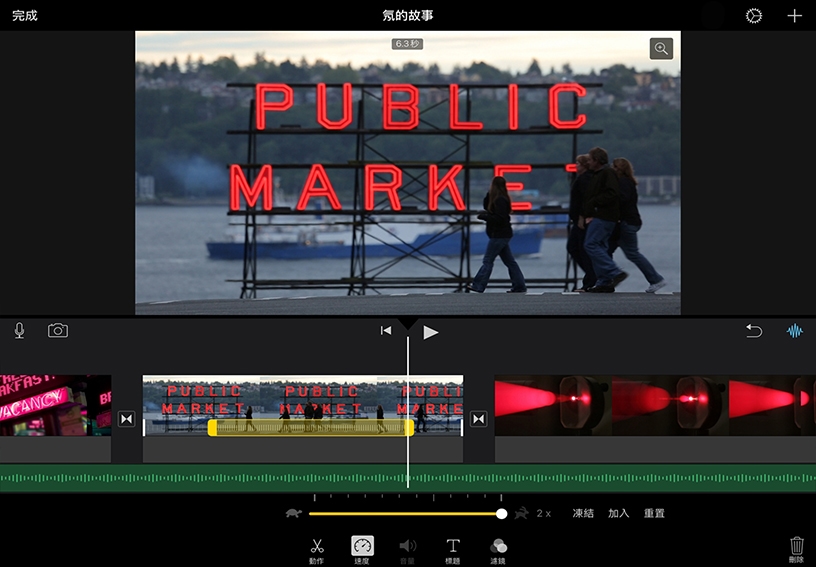Screen dimensions: 816x567
Task: Undo the last edit
Action: click(754, 331)
